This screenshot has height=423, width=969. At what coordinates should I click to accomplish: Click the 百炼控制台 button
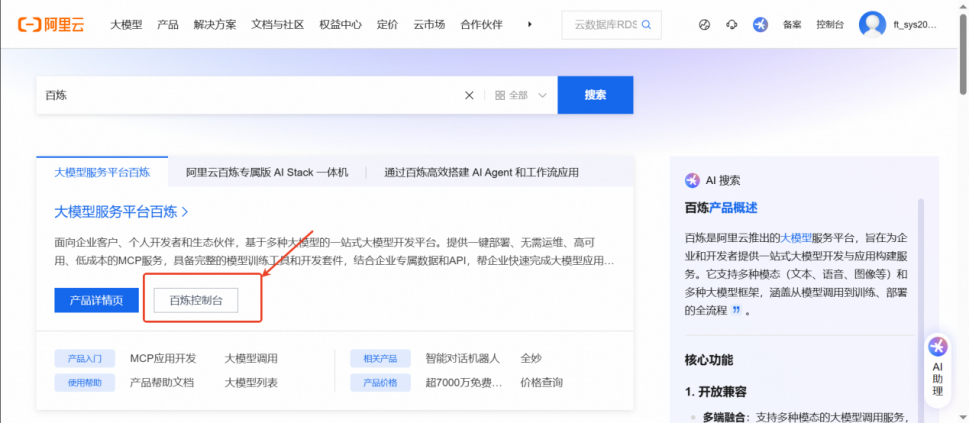196,301
